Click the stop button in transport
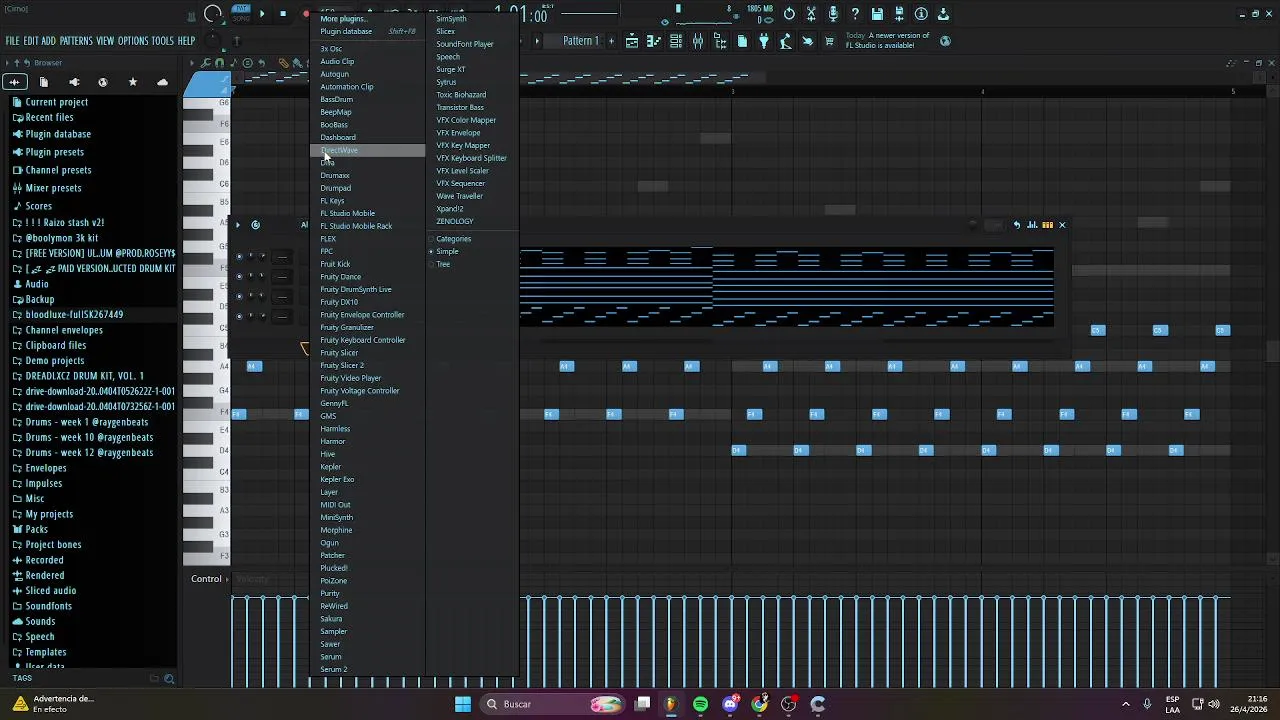 tap(283, 14)
